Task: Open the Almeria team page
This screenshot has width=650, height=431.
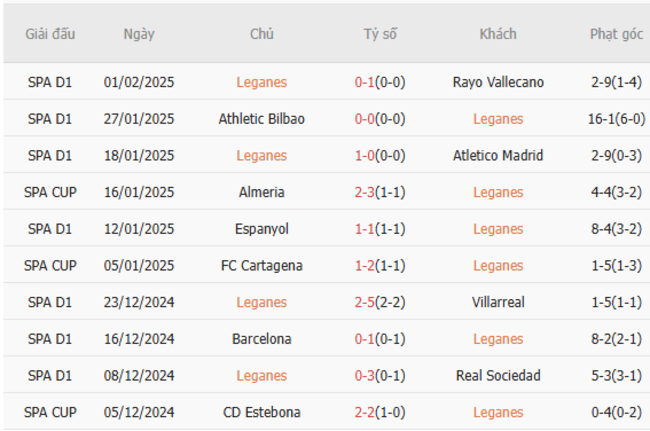Action: [x=262, y=192]
